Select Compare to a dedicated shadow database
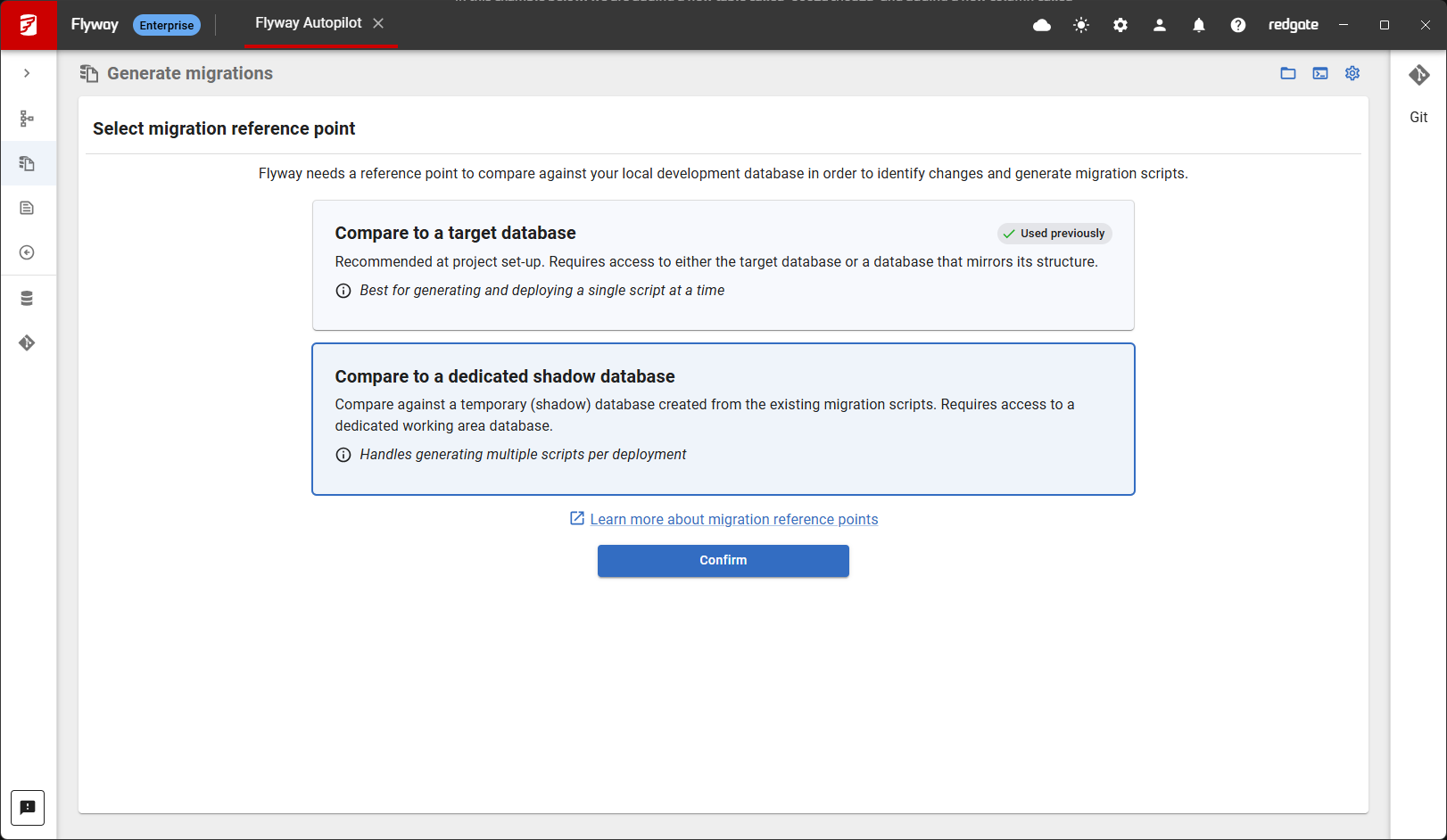 pyautogui.click(x=723, y=419)
